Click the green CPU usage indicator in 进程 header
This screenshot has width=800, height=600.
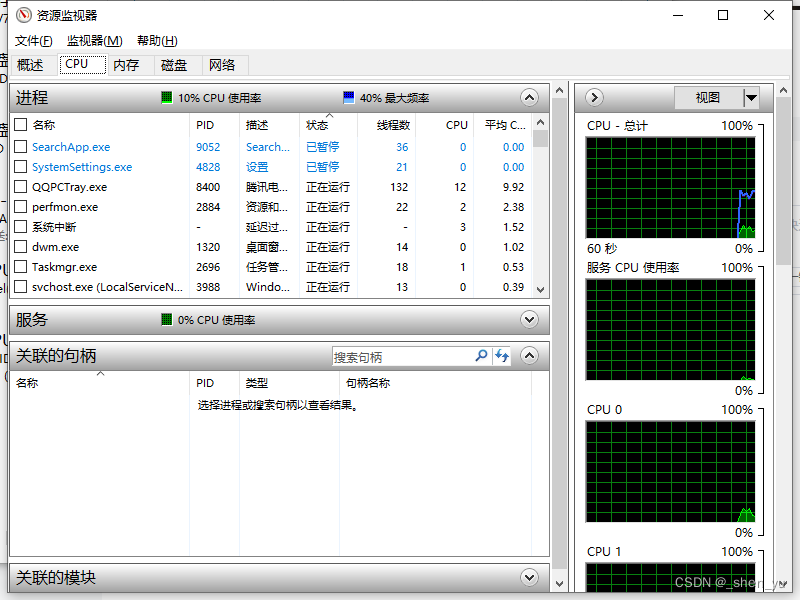coord(166,97)
